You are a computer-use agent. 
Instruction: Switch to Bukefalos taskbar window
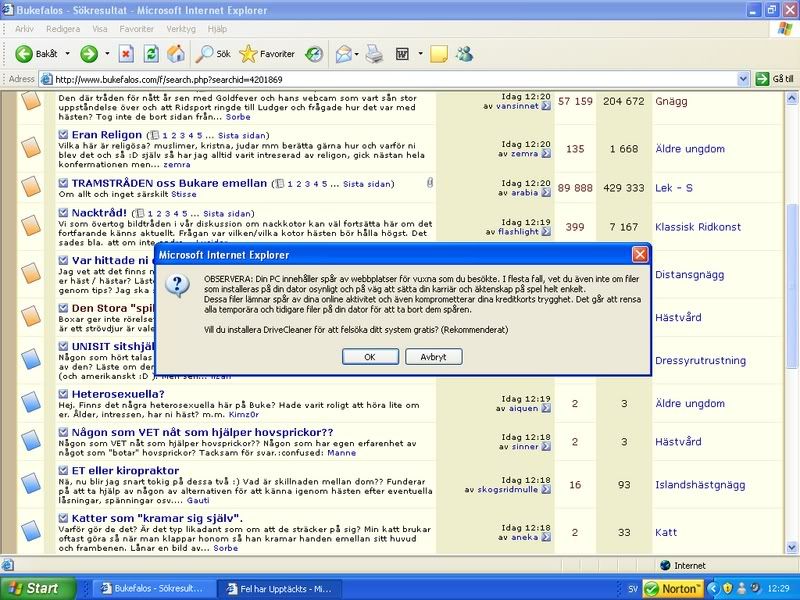(x=155, y=589)
